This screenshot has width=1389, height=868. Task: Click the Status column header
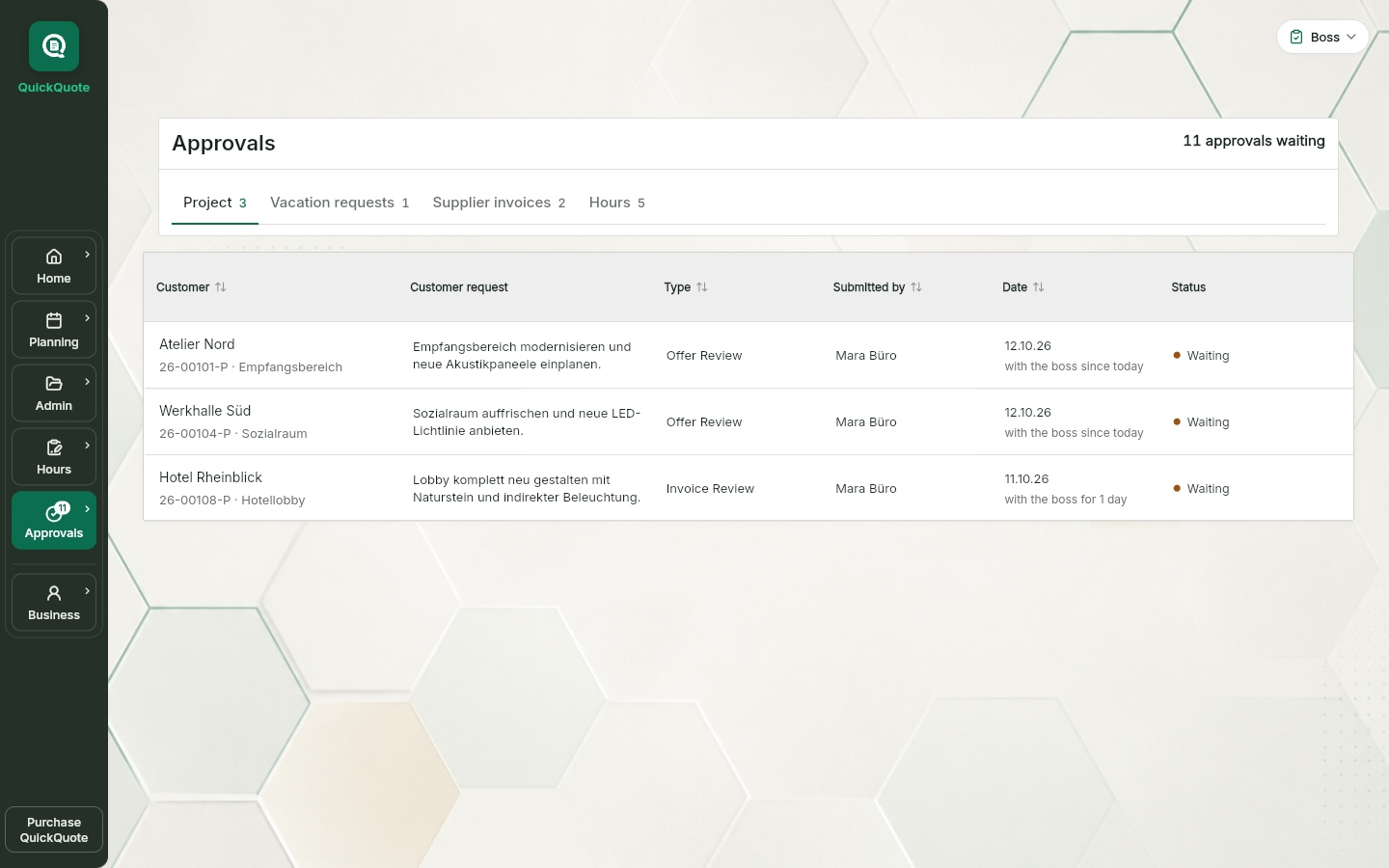[x=1188, y=287]
